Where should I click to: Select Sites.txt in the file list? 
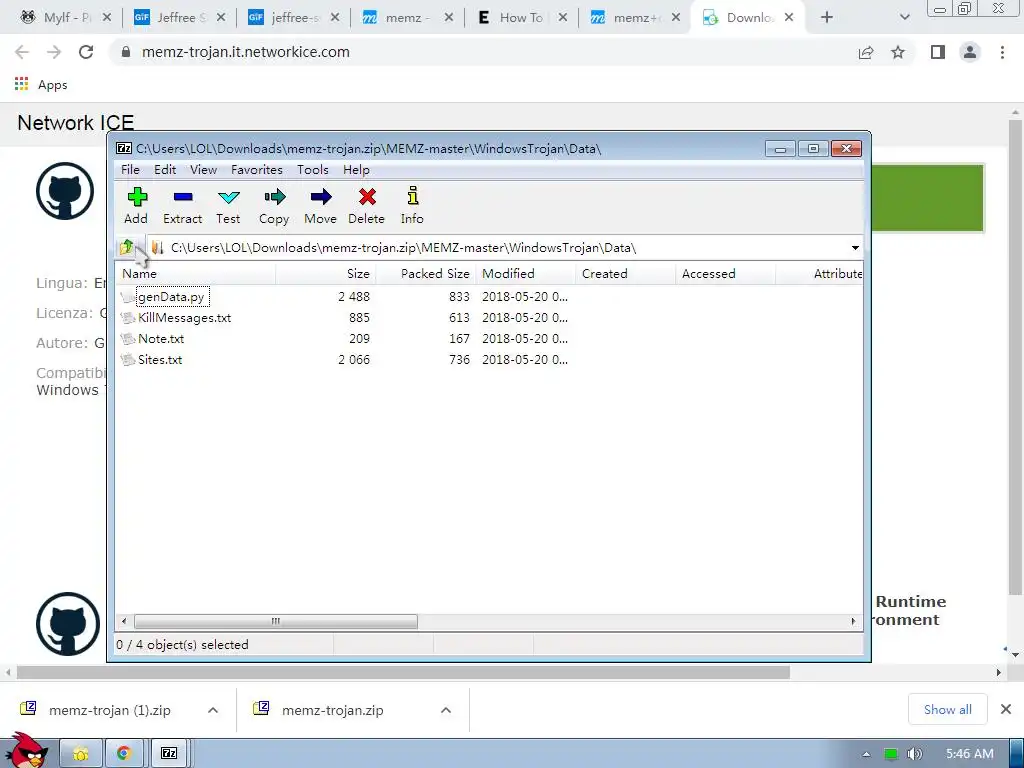(160, 359)
